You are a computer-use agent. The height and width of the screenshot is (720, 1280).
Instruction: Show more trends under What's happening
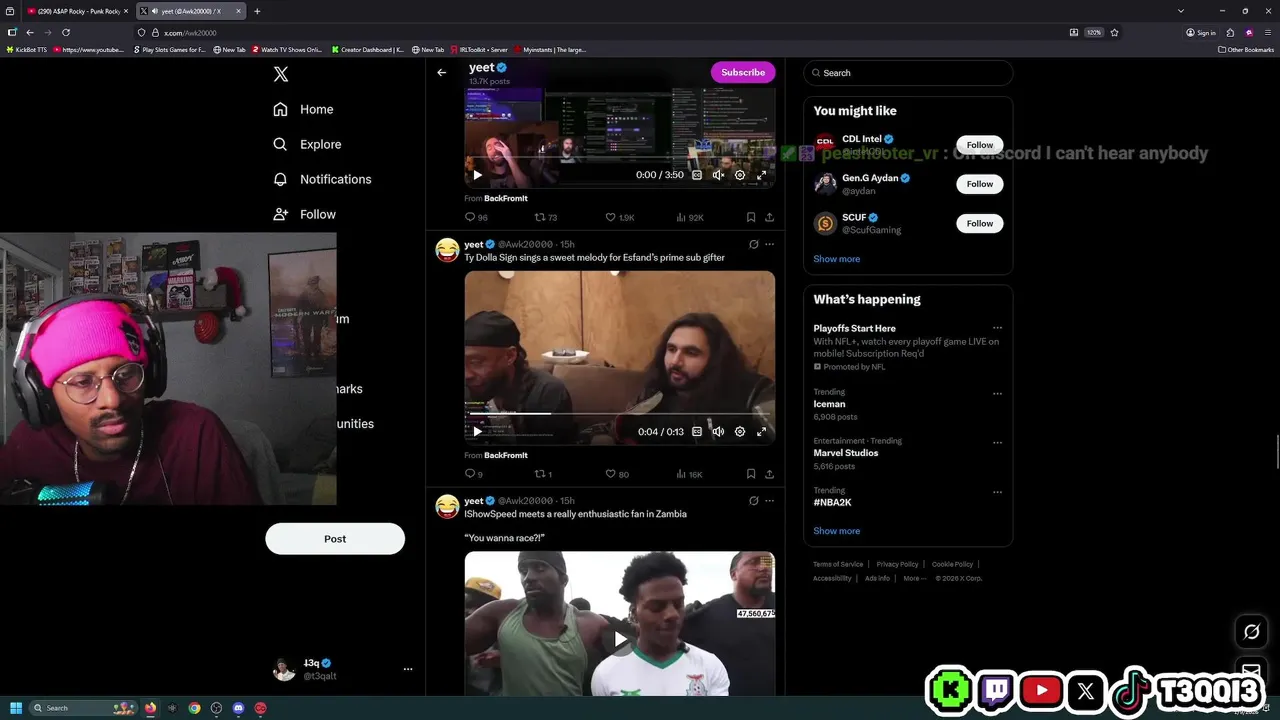[x=836, y=531]
